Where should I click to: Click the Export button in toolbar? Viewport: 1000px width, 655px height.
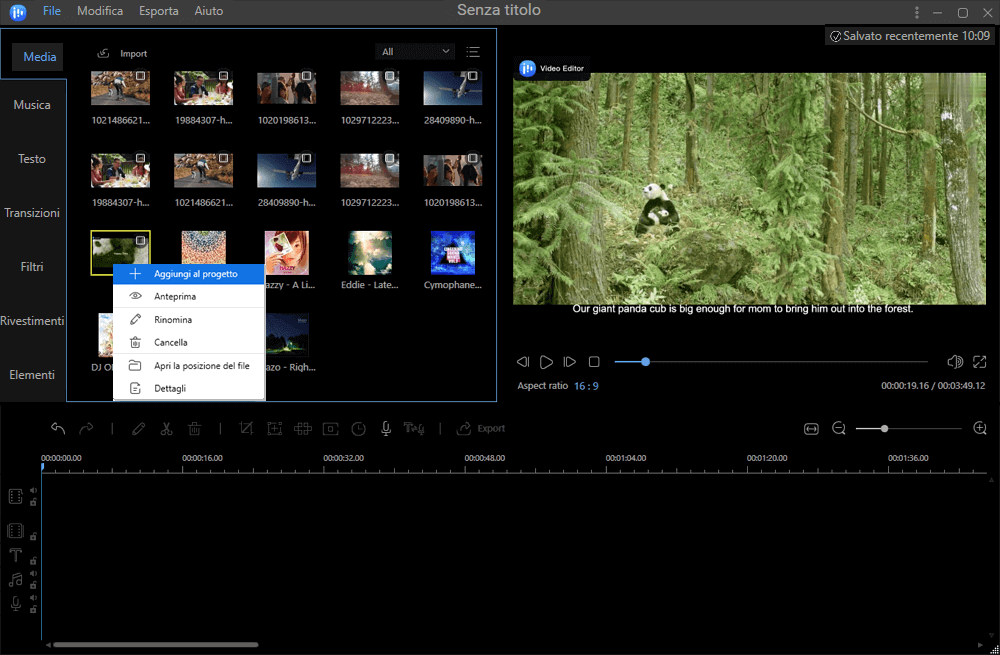[481, 428]
